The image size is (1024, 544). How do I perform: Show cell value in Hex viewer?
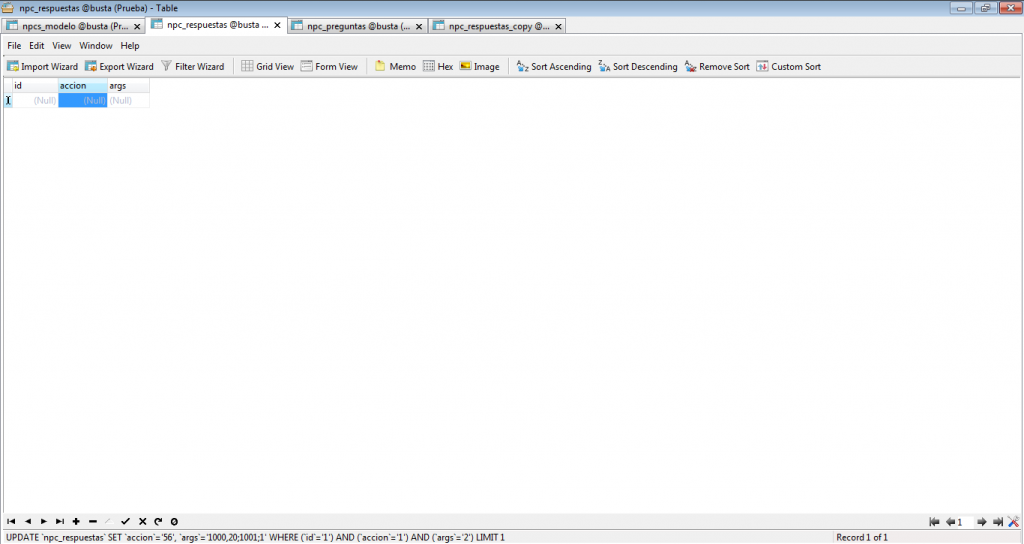(x=438, y=67)
